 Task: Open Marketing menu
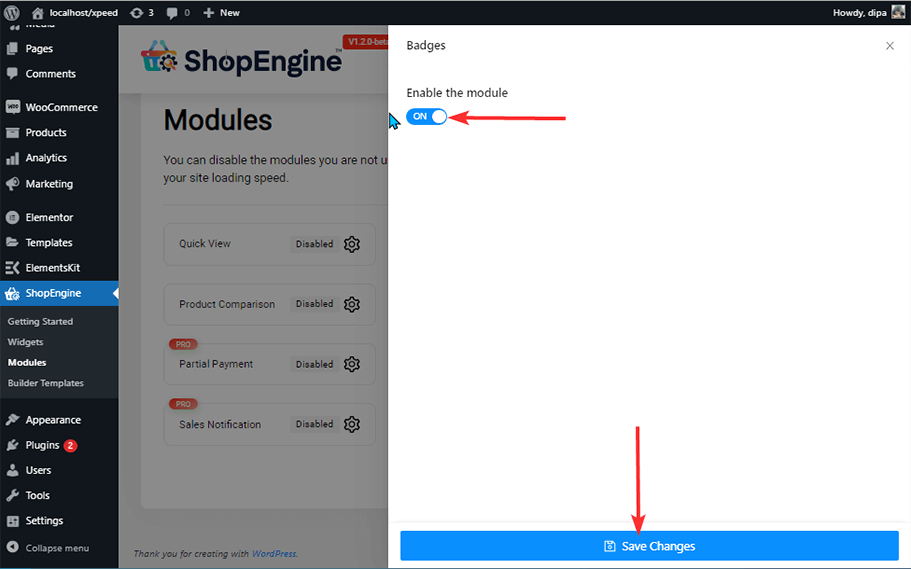click(49, 184)
